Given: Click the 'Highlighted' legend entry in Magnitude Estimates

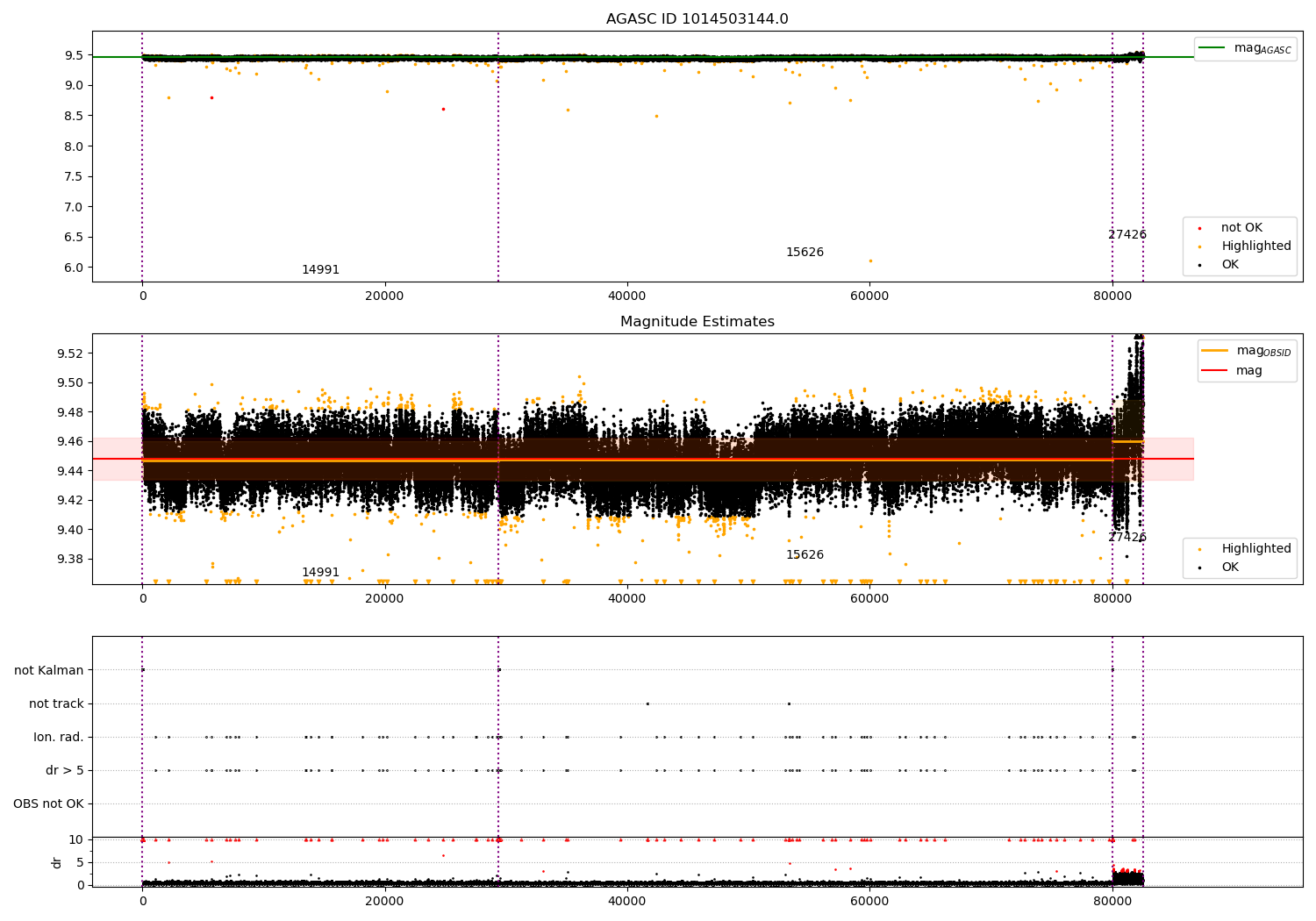Looking at the screenshot, I should point(1255,549).
